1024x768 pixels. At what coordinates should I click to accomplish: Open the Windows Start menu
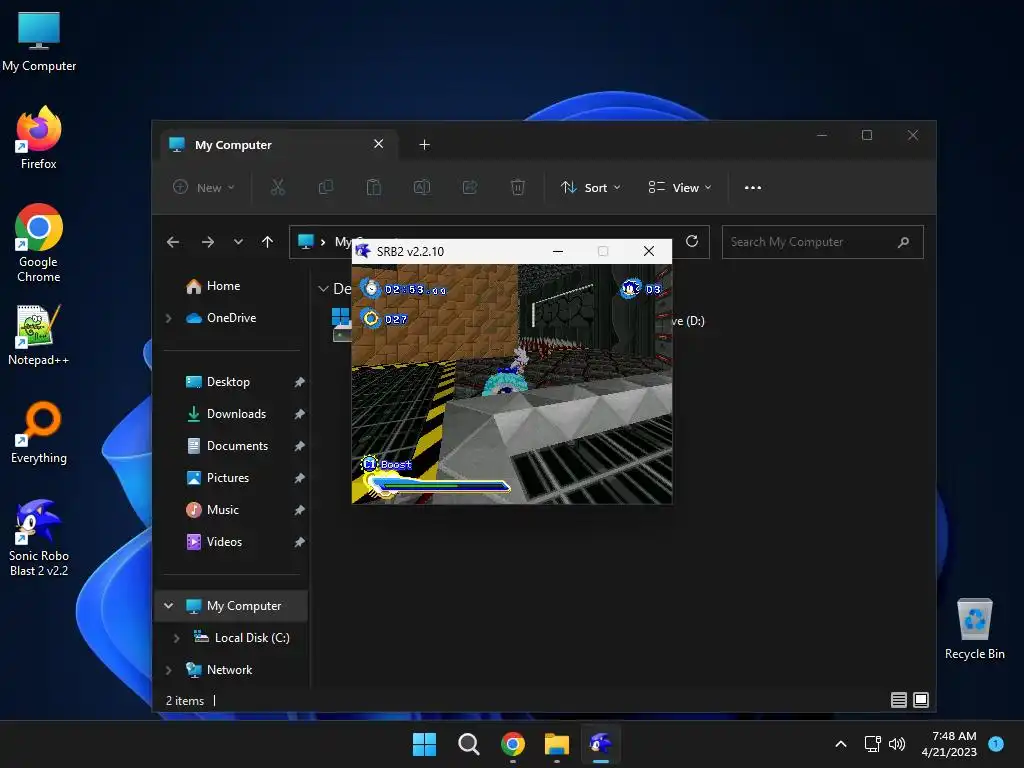click(x=424, y=744)
